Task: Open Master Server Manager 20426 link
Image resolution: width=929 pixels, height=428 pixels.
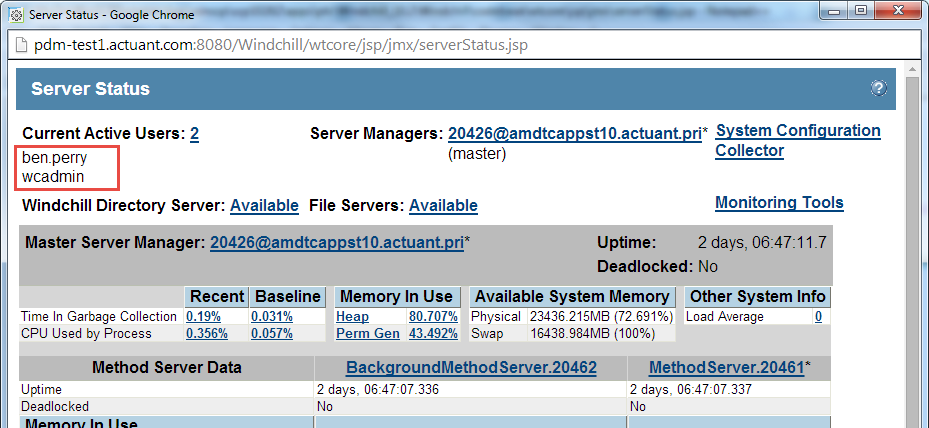Action: [337, 242]
